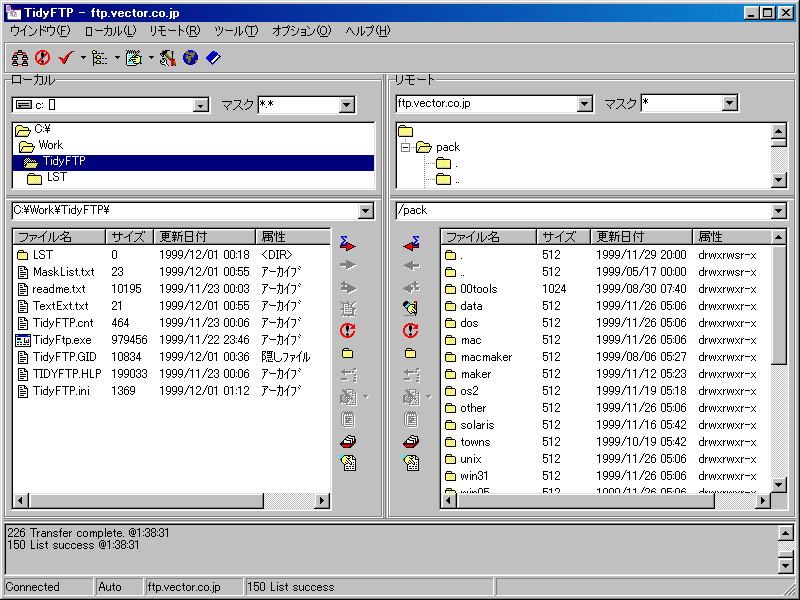Click the remote file list vertical scrollbar thumb
Screen dimensions: 800x600
click(779, 305)
